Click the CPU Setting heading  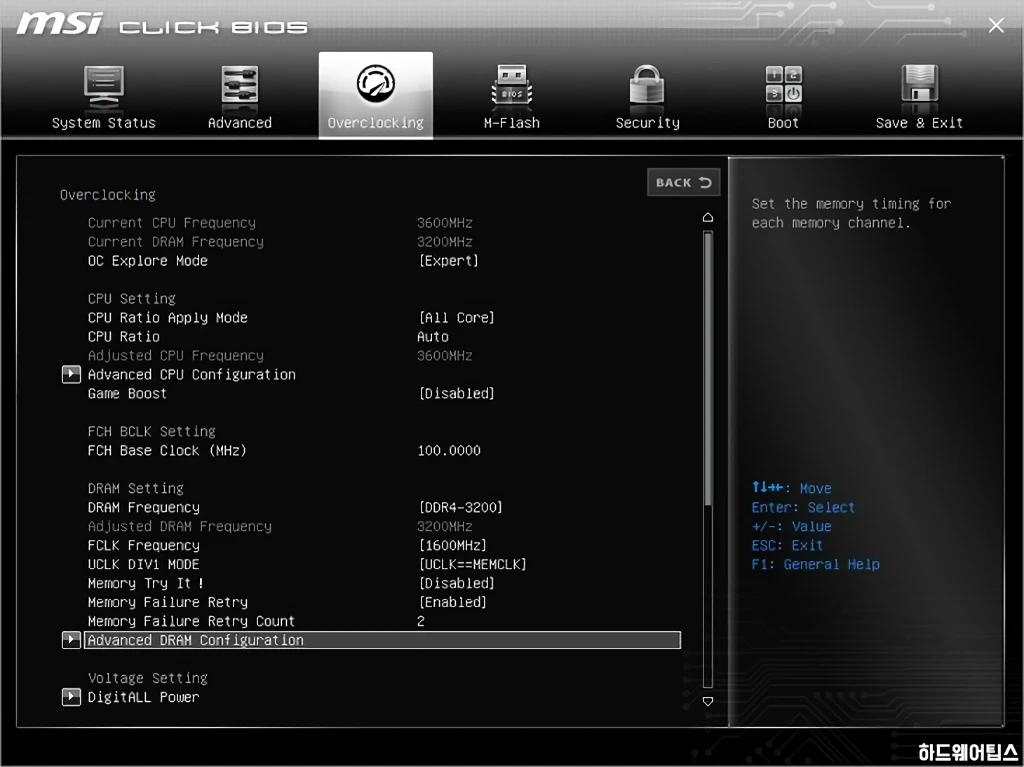pyautogui.click(x=132, y=299)
